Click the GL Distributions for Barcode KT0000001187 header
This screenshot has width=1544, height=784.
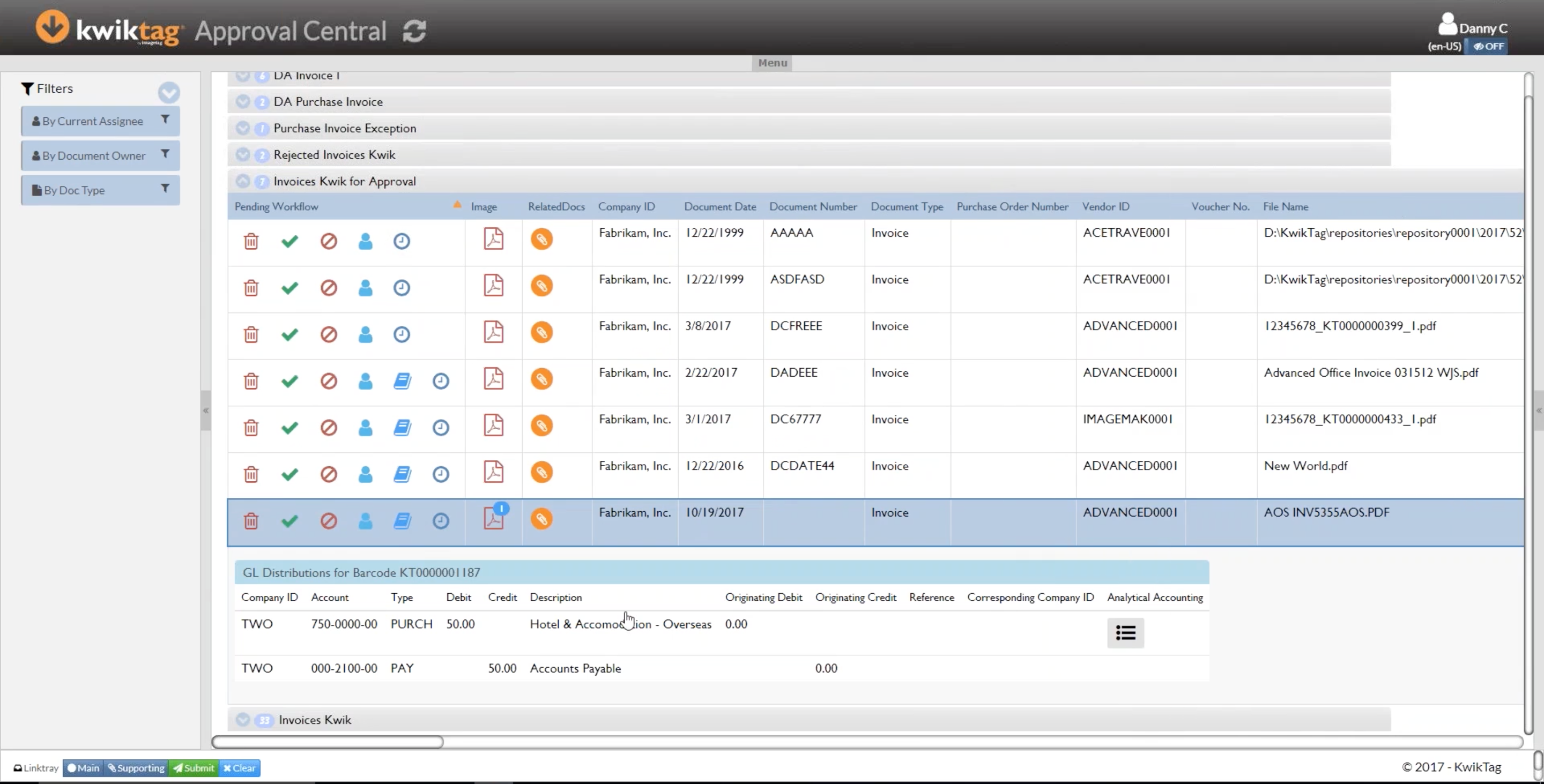coord(722,572)
